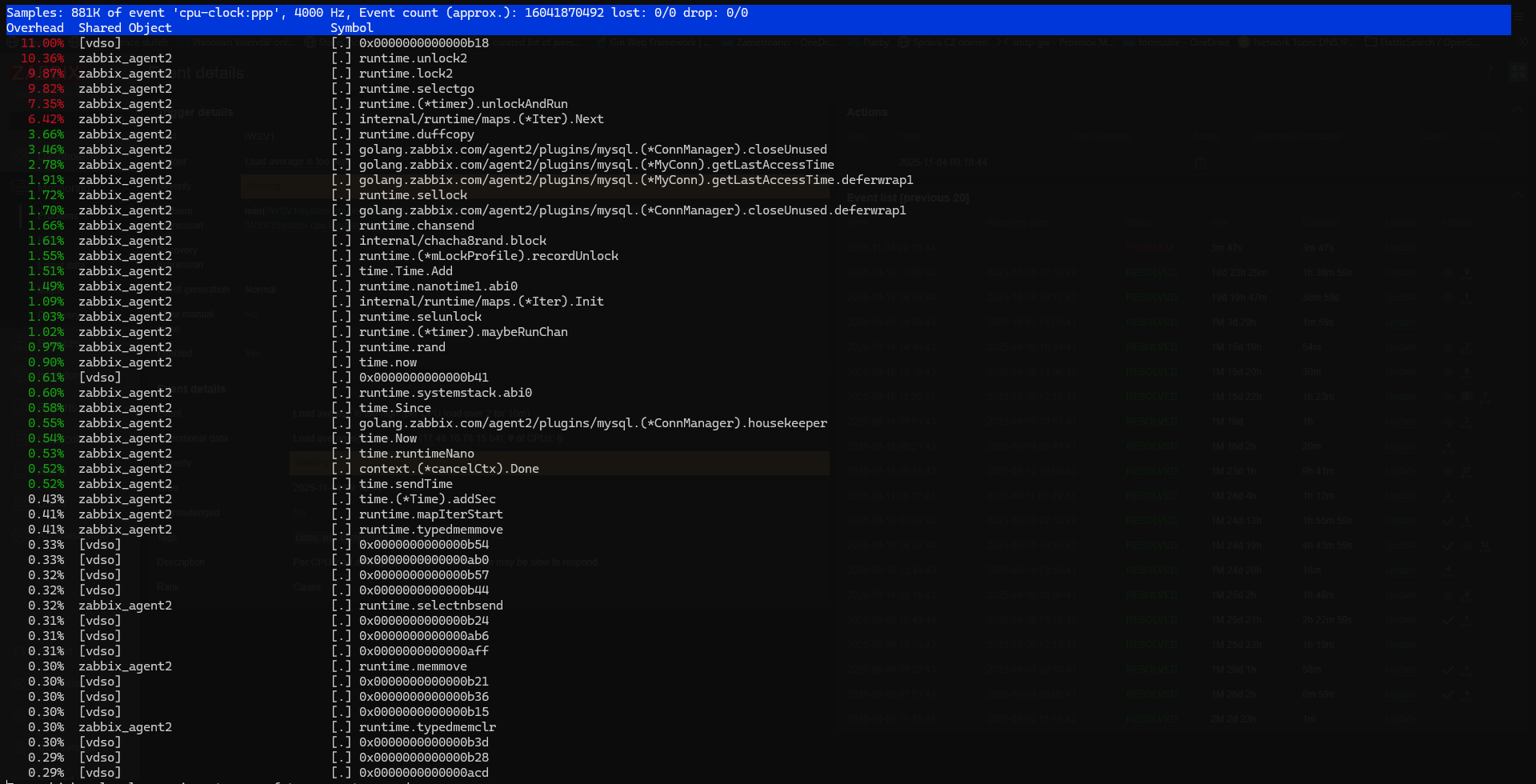
Task: Select the time.Time.Add symbol row
Action: [x=406, y=271]
